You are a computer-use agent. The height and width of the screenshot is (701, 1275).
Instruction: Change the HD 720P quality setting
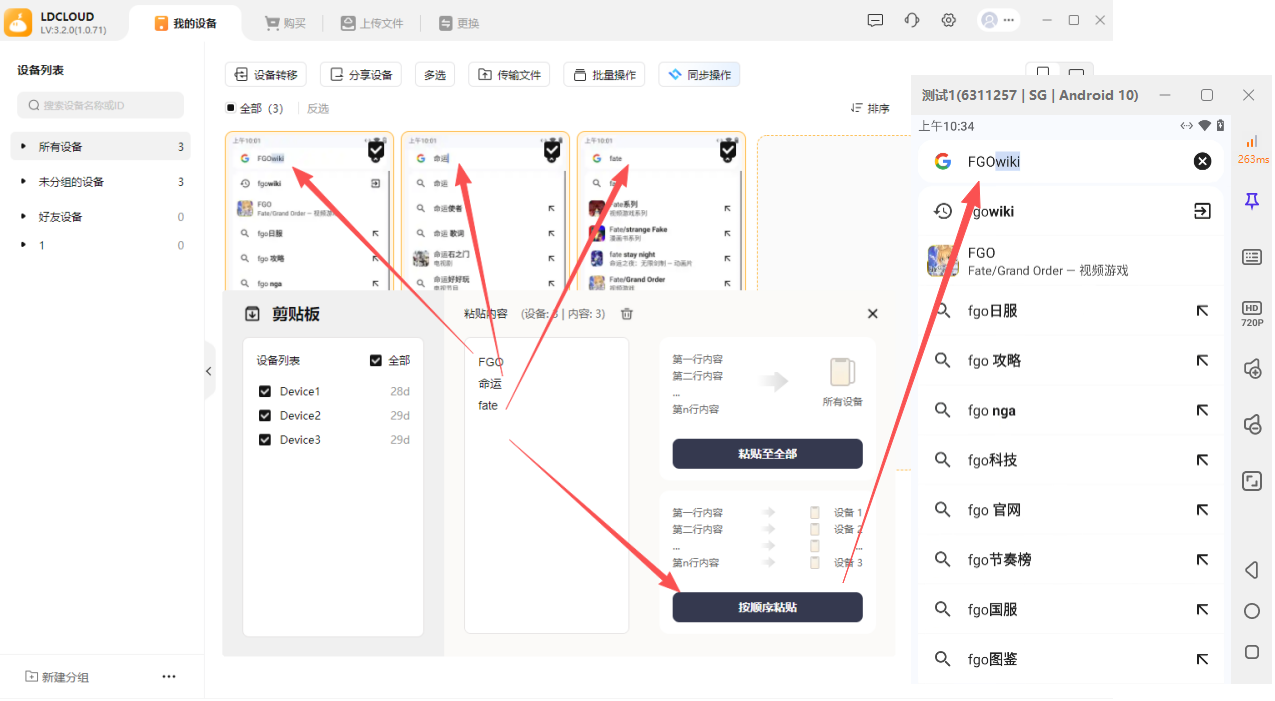coord(1251,313)
